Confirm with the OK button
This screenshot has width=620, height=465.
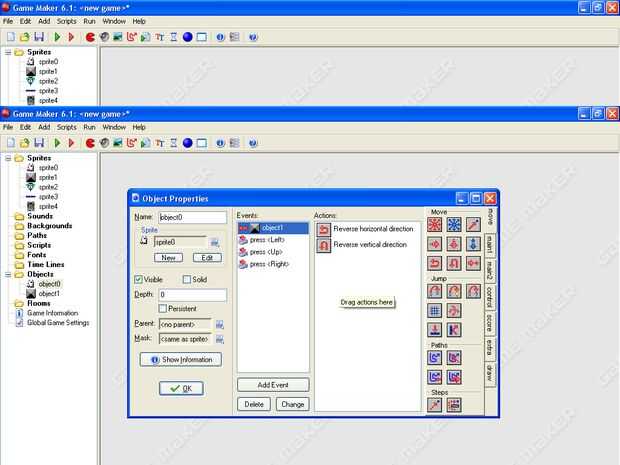click(x=181, y=388)
